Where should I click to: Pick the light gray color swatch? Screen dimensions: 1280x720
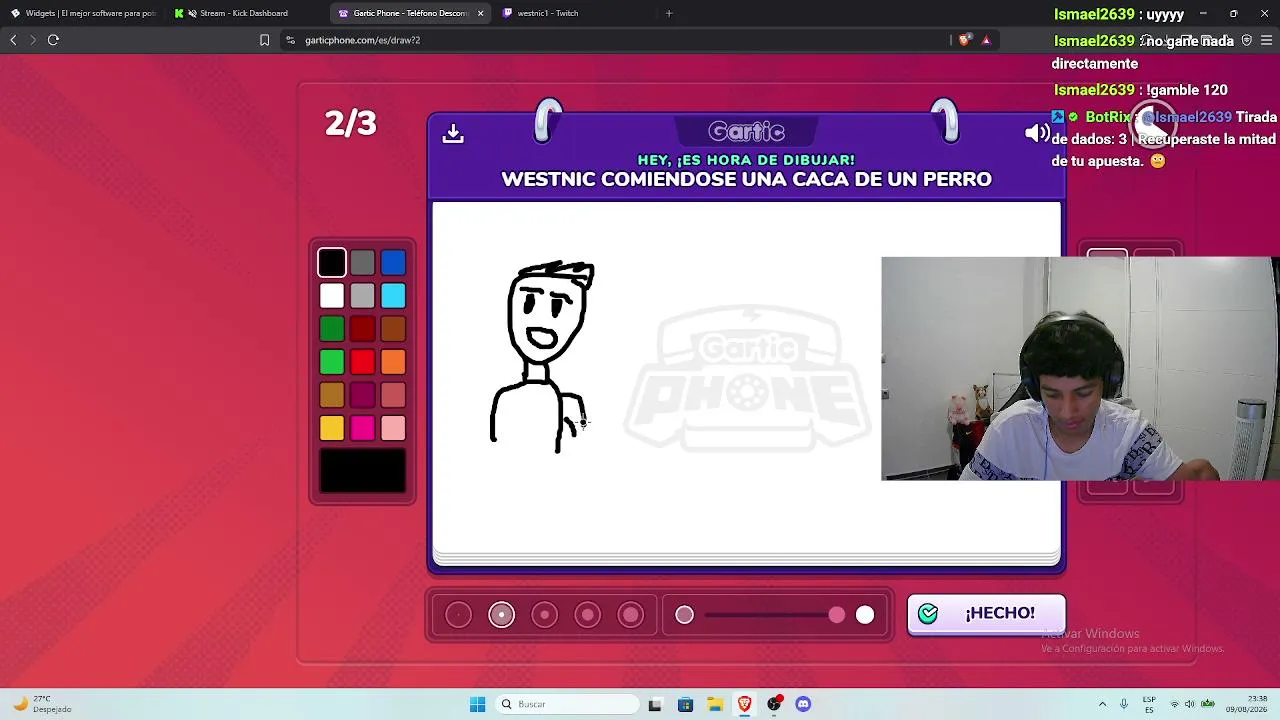(x=363, y=295)
